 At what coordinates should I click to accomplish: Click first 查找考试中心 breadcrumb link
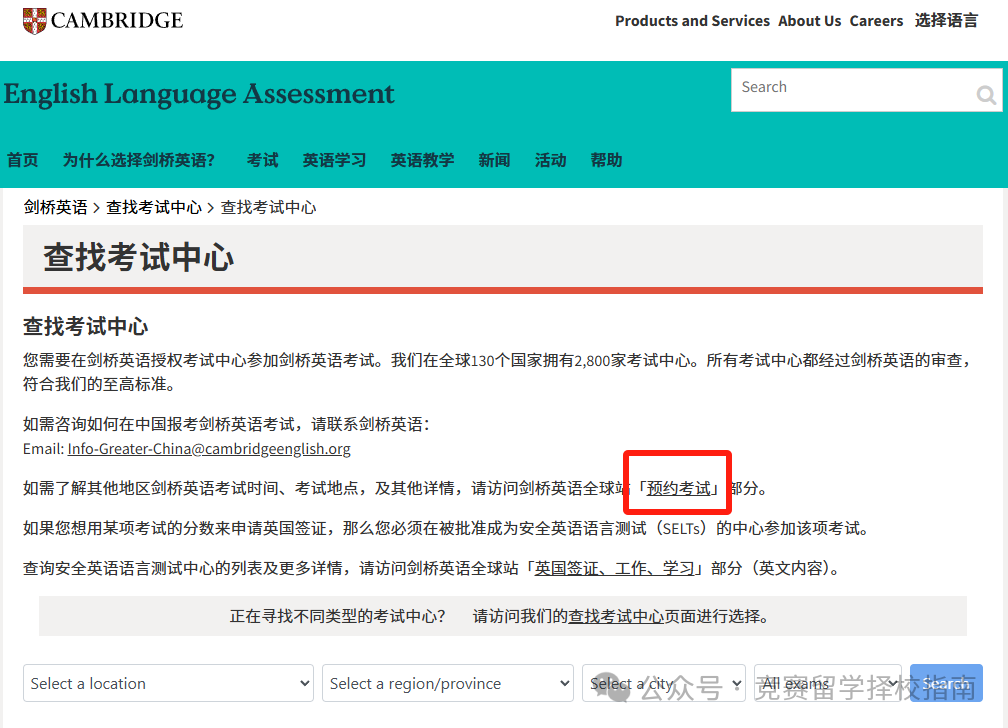[154, 207]
